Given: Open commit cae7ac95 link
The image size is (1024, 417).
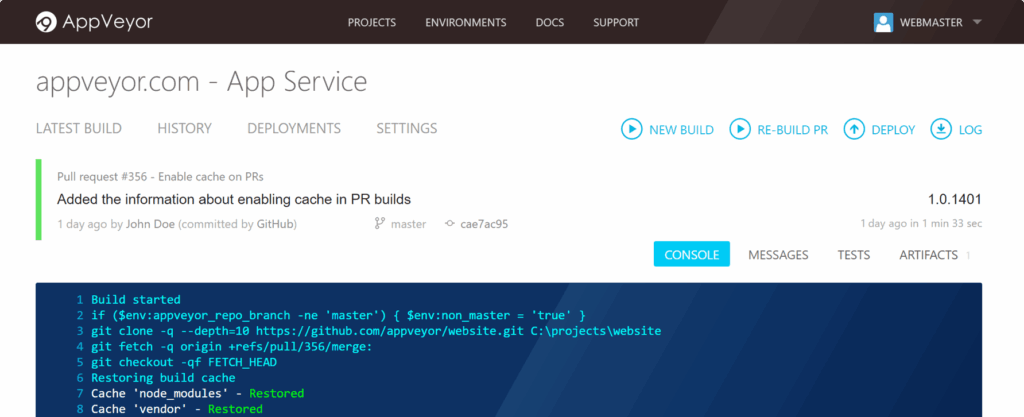Looking at the screenshot, I should (484, 224).
